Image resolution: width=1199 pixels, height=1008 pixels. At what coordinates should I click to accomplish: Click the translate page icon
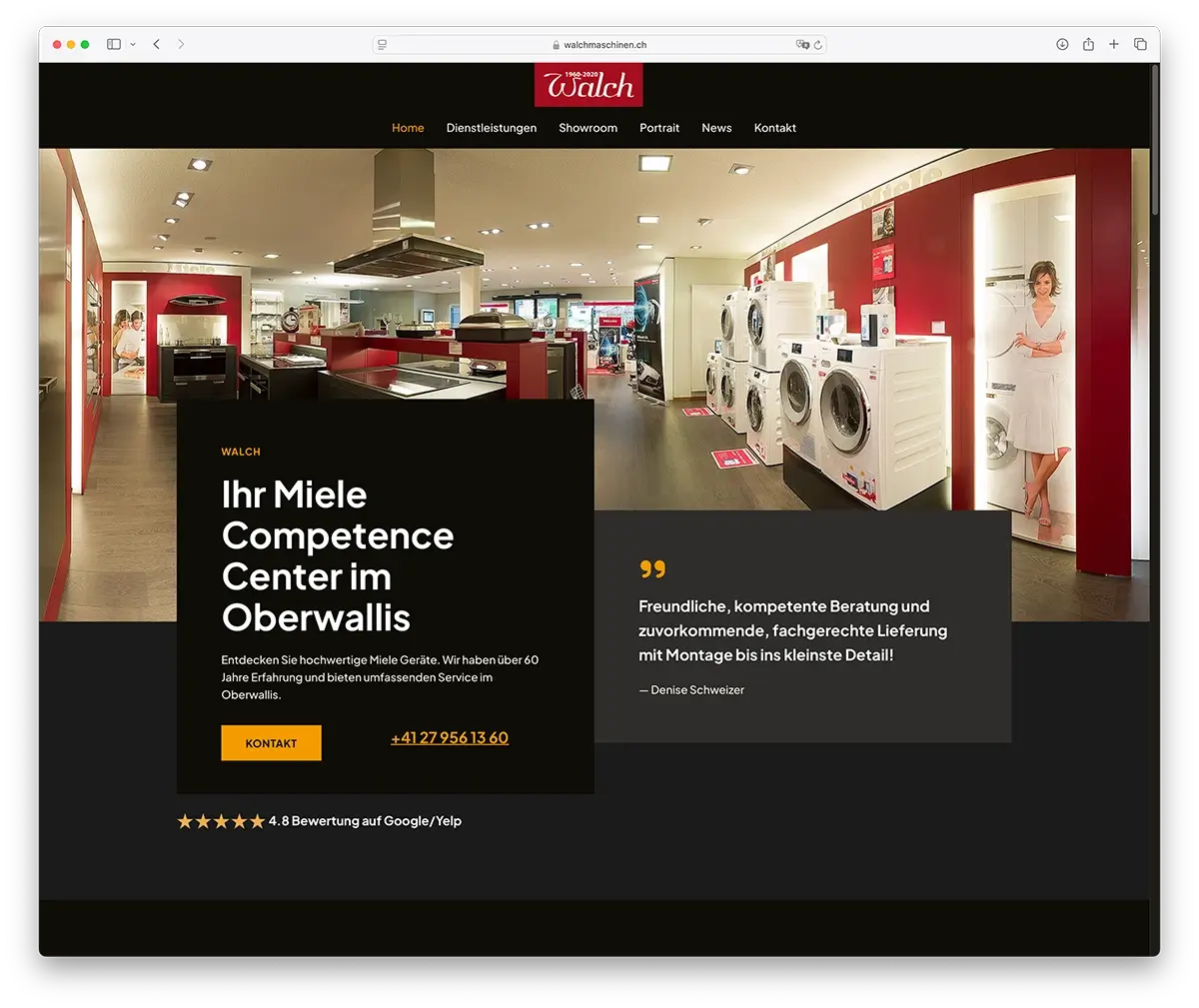point(801,44)
